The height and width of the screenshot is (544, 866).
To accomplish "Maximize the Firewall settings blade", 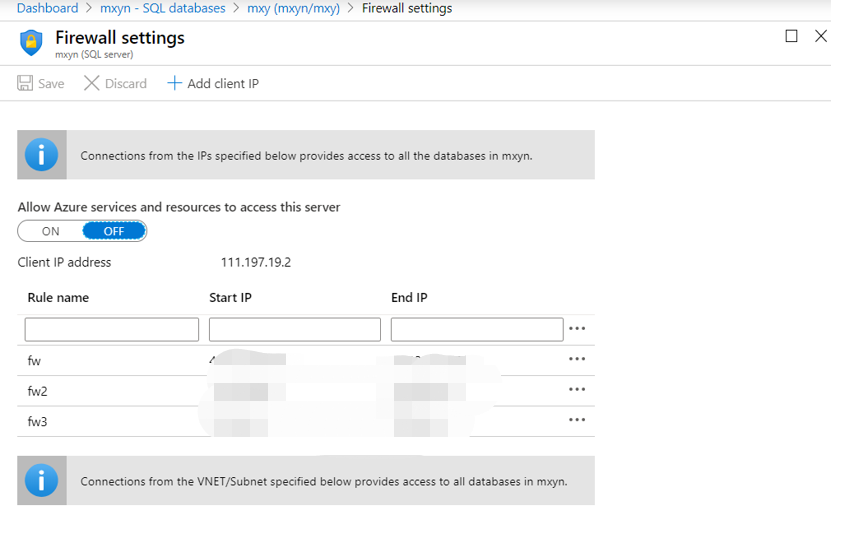I will coord(791,36).
